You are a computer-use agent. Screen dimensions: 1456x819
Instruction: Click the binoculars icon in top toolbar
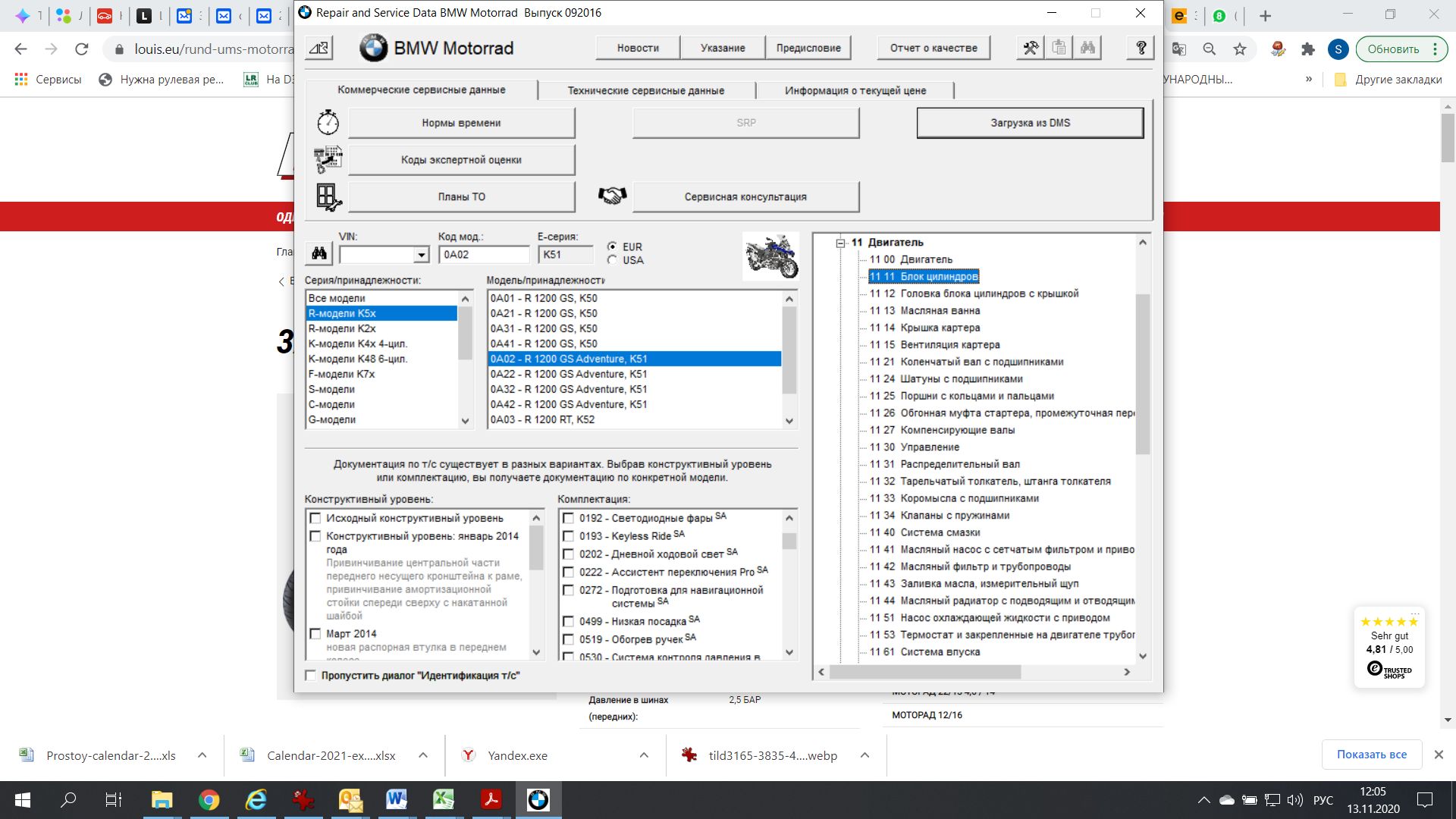[x=1087, y=48]
